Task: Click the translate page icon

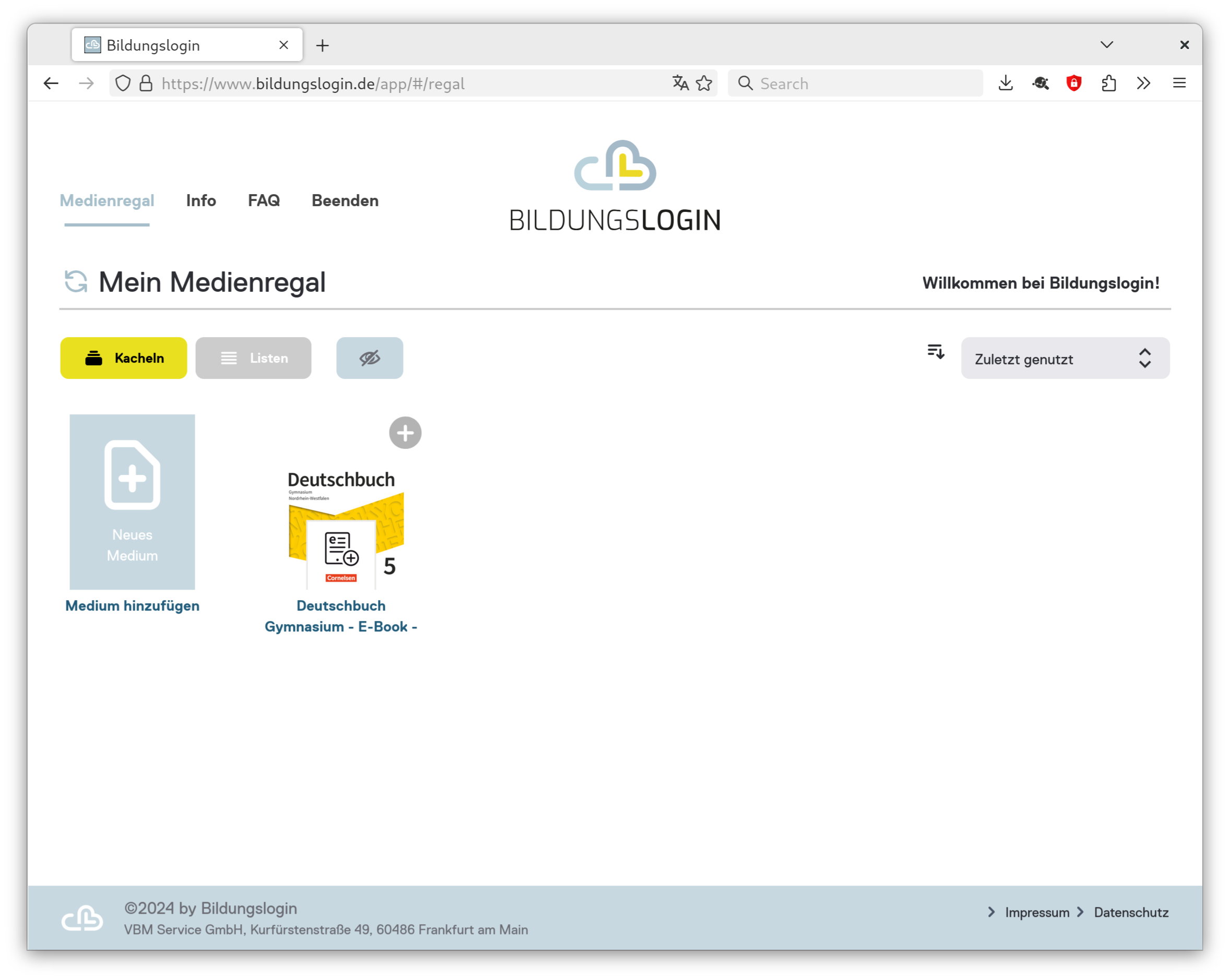Action: coord(680,83)
